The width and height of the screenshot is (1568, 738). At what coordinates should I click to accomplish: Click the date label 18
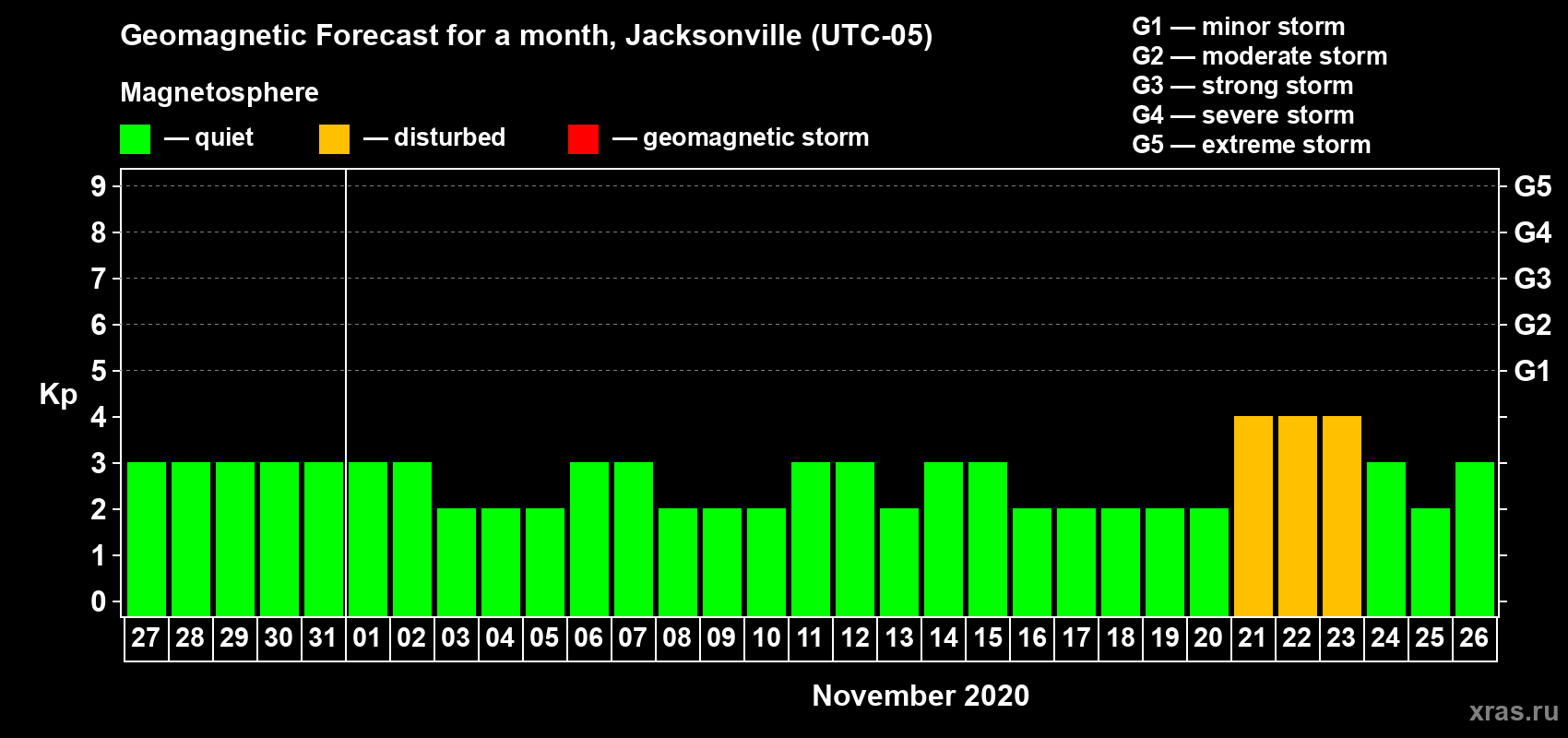tap(1120, 637)
